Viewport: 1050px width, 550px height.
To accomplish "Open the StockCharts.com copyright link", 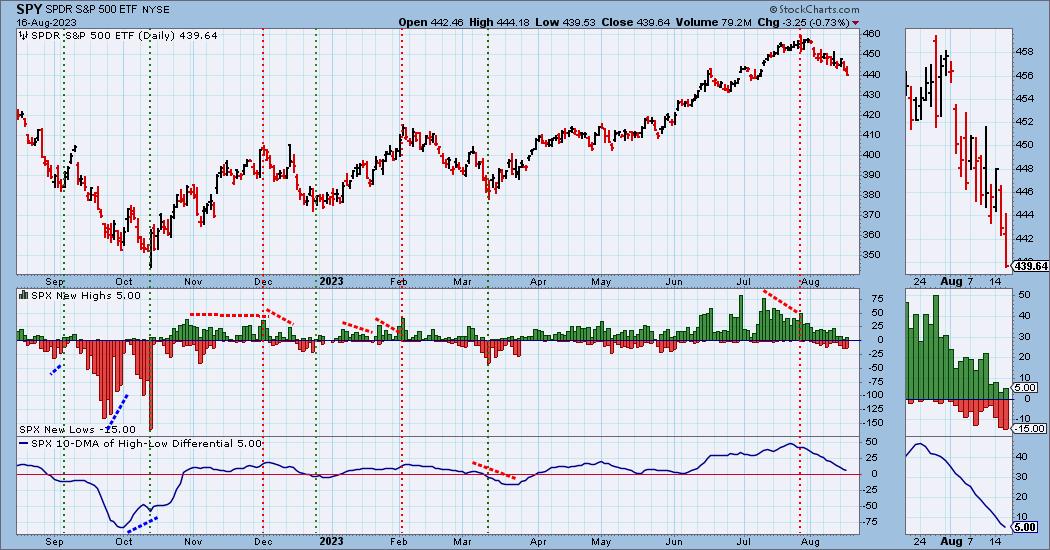I will click(814, 9).
